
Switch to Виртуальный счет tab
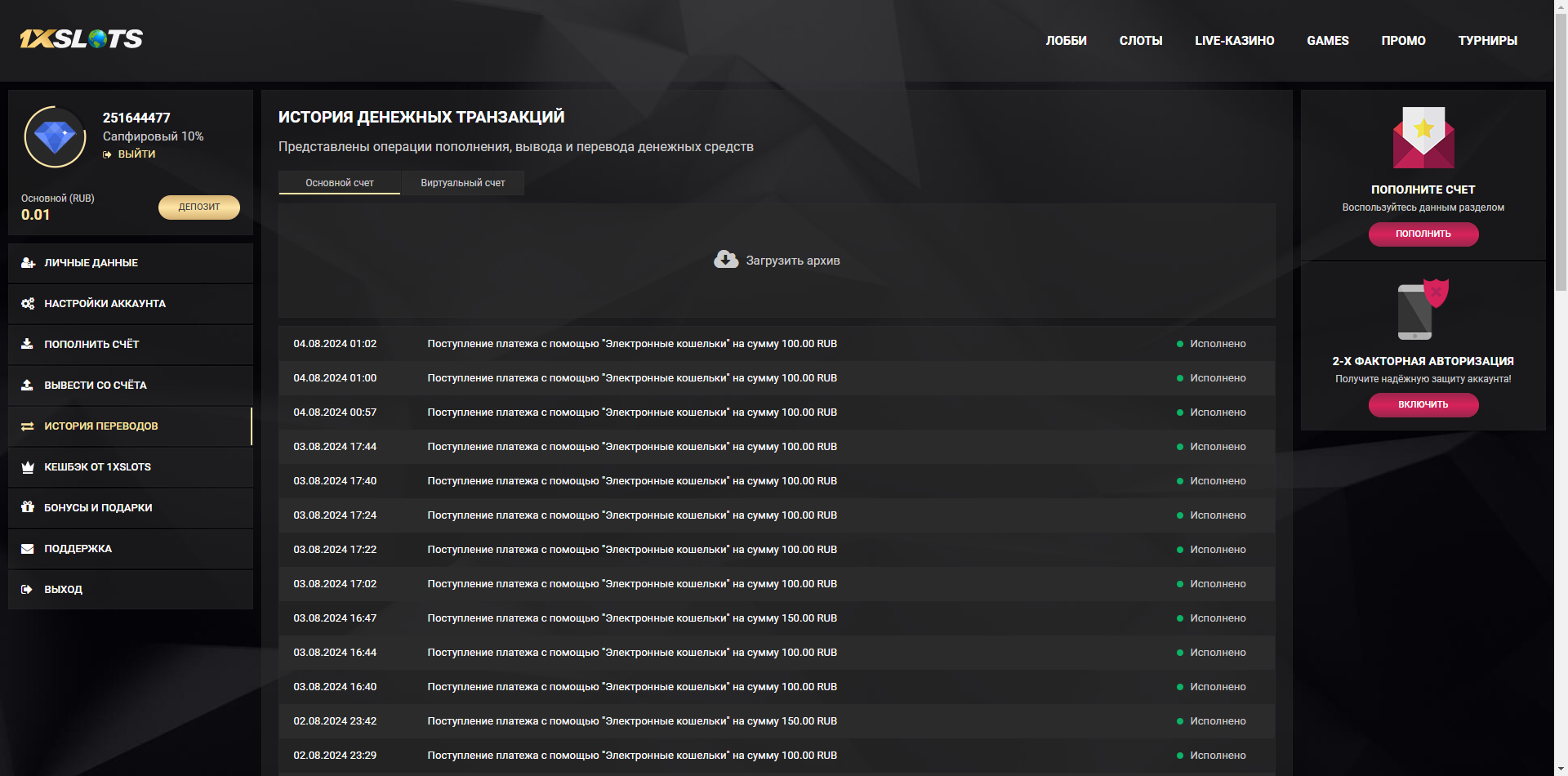click(462, 183)
